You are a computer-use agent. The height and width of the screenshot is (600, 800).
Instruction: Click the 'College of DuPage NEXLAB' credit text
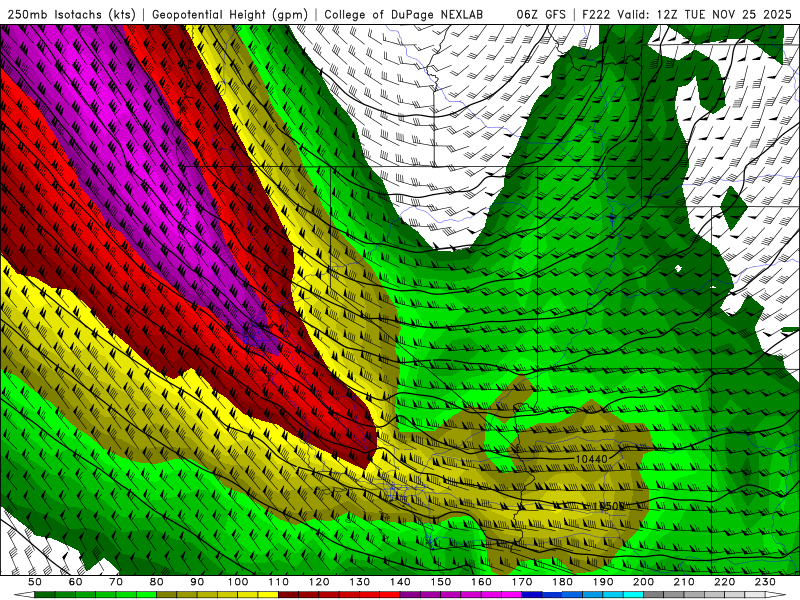(x=403, y=14)
